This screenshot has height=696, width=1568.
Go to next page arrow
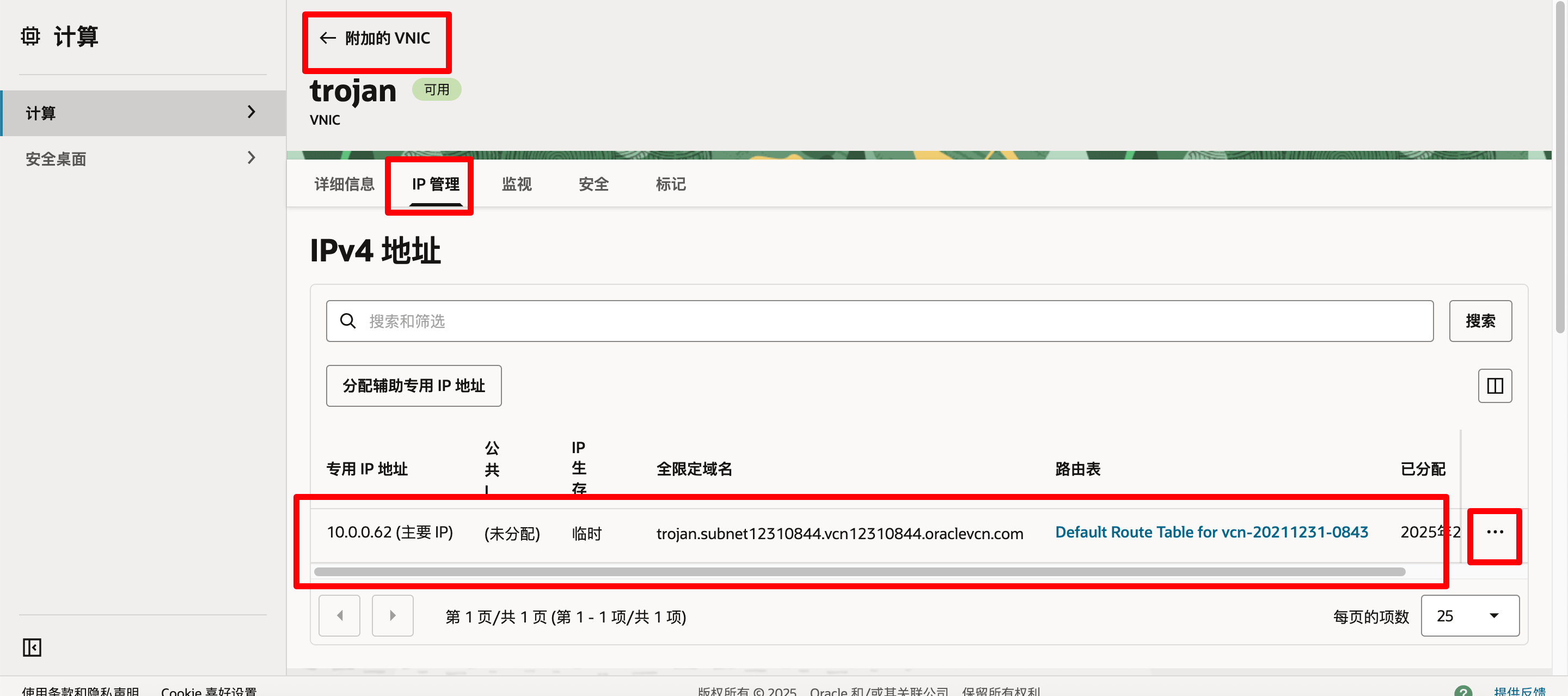(x=393, y=615)
